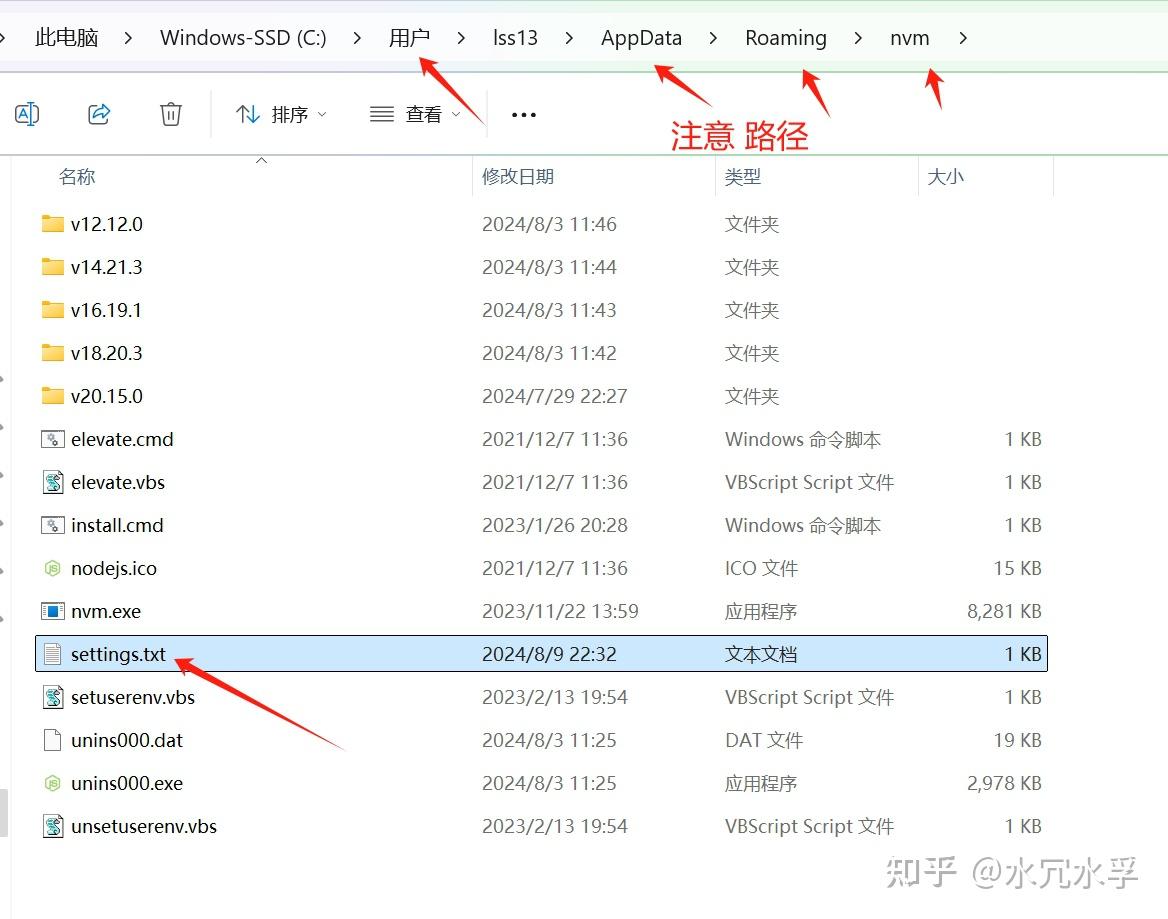
Task: Open lss13 from the address path
Action: pyautogui.click(x=515, y=37)
